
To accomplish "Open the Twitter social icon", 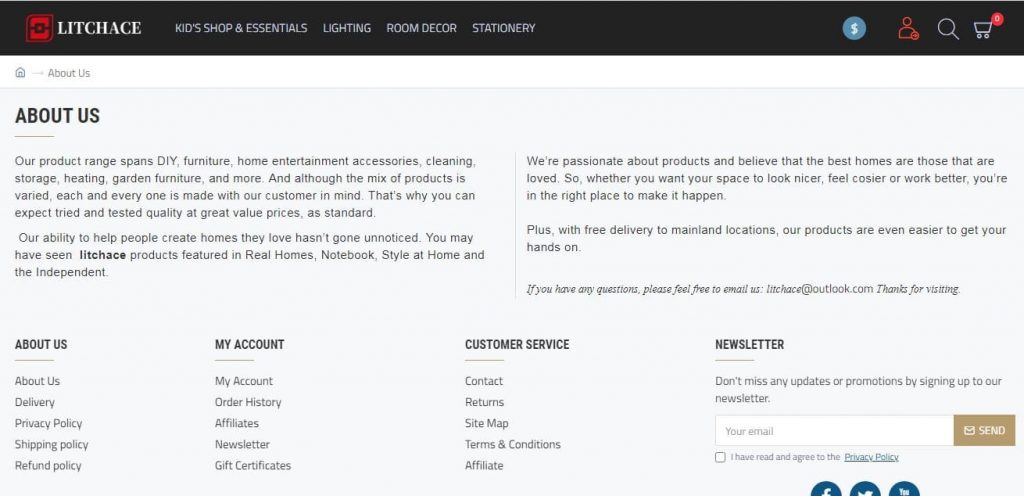I will pyautogui.click(x=865, y=489).
